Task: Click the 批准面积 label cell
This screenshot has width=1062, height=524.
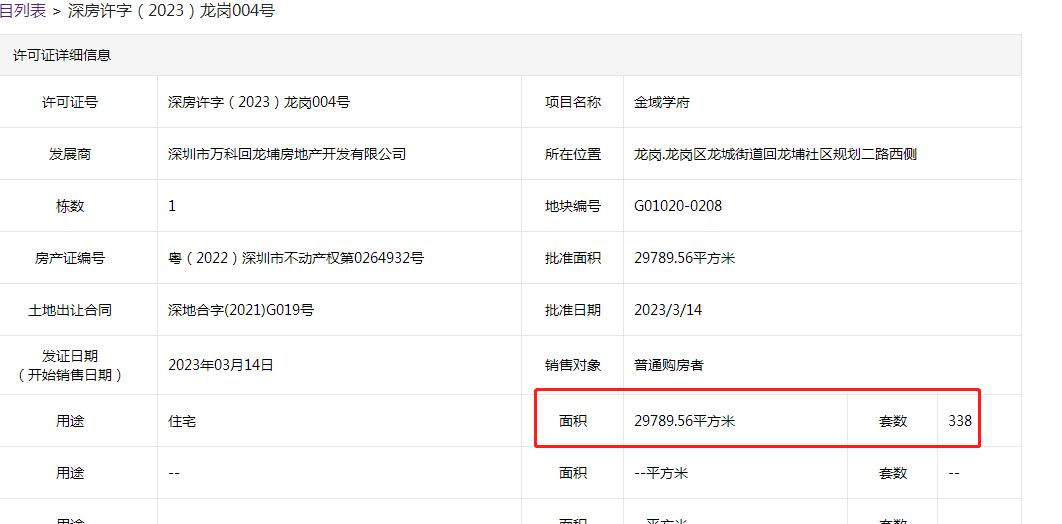Action: [x=572, y=258]
